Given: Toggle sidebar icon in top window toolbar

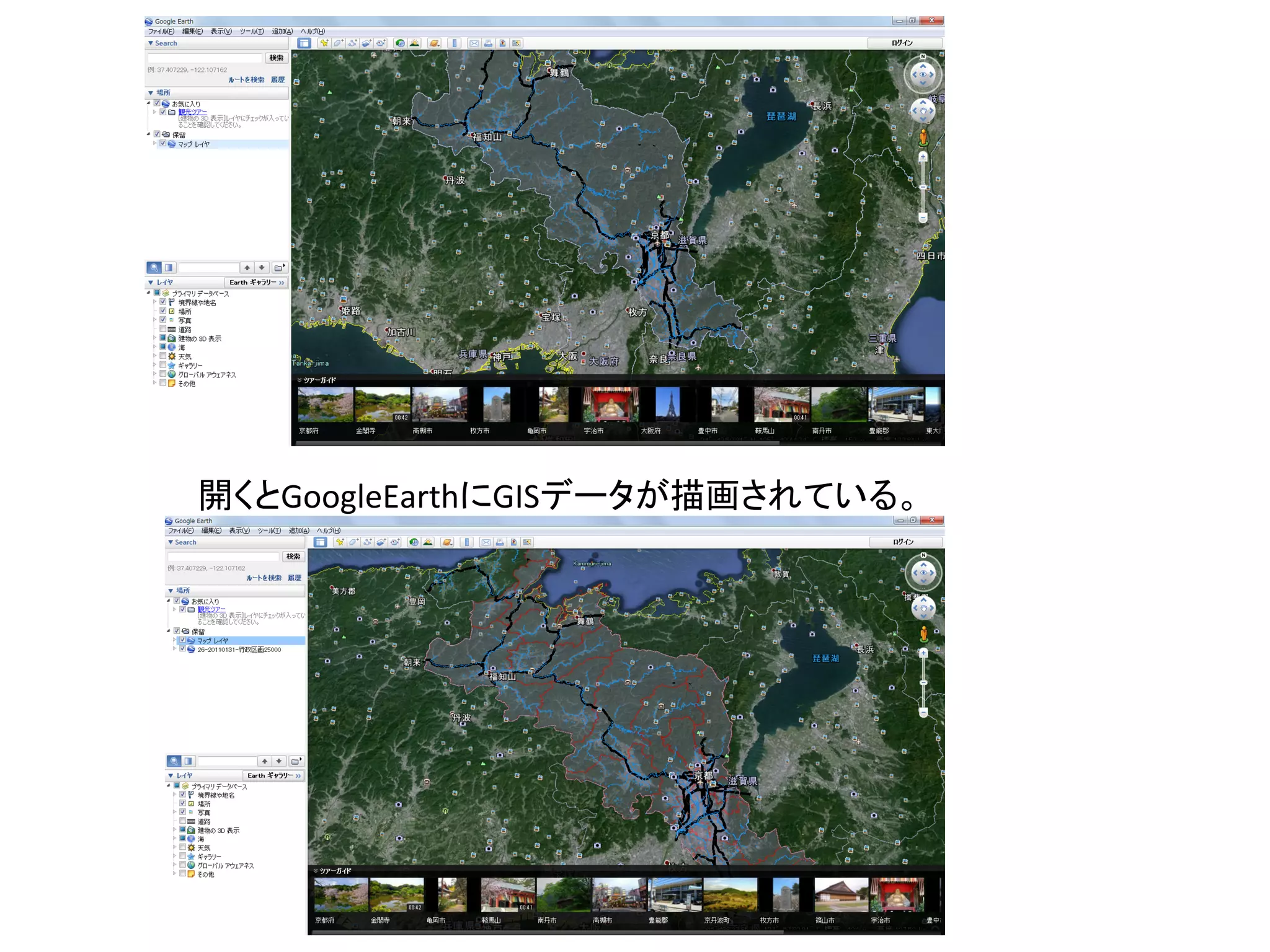Looking at the screenshot, I should point(304,43).
